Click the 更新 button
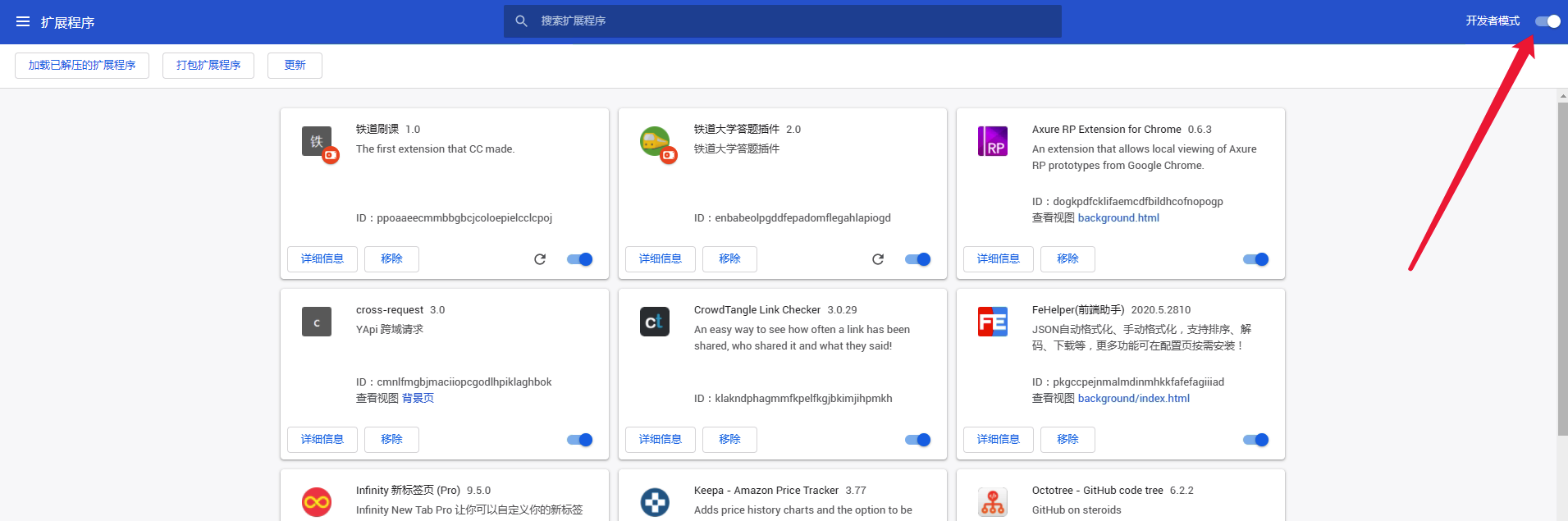The image size is (1568, 521). coord(295,66)
